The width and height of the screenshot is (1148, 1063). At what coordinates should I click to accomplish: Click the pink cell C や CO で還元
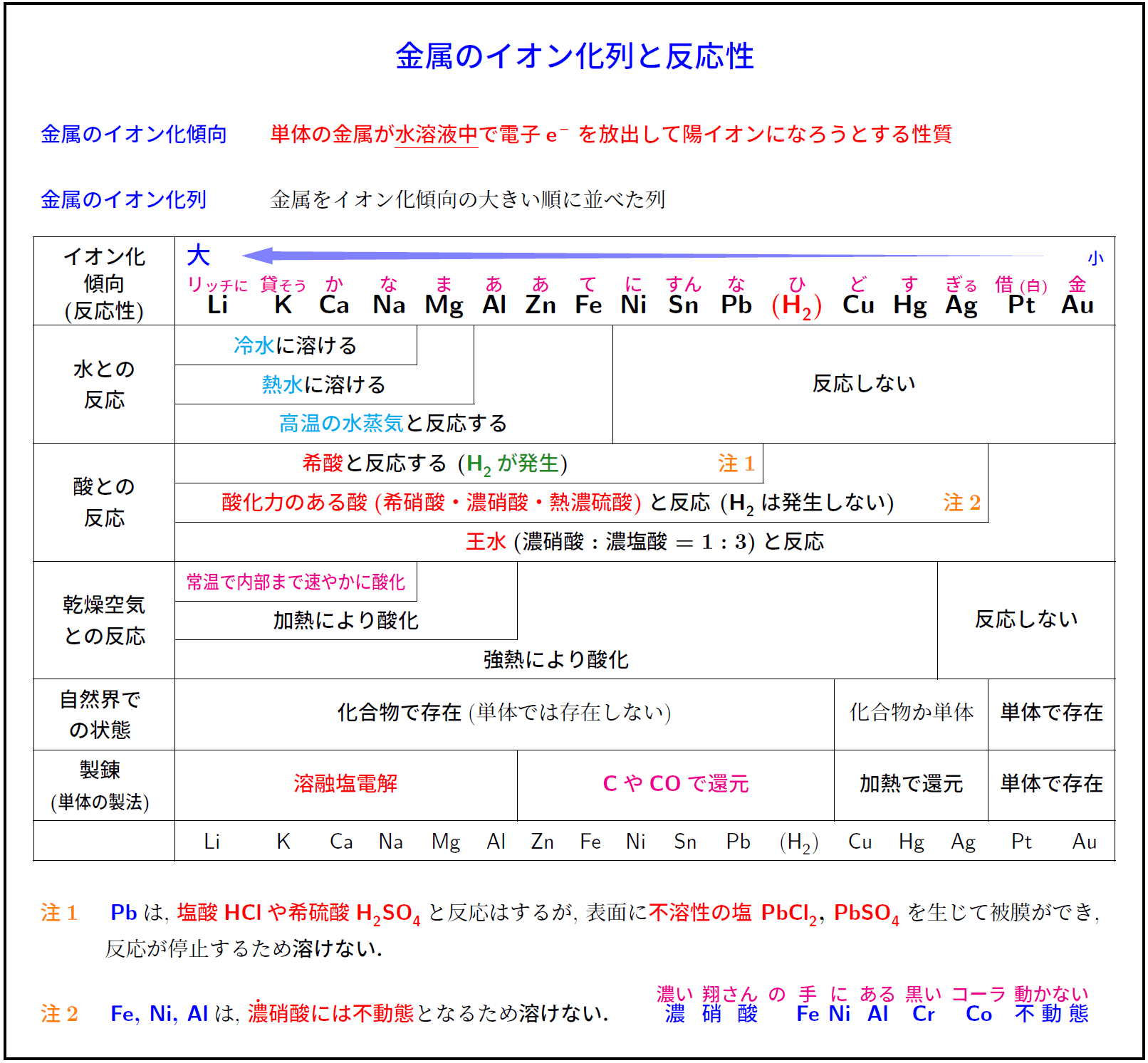pos(676,784)
